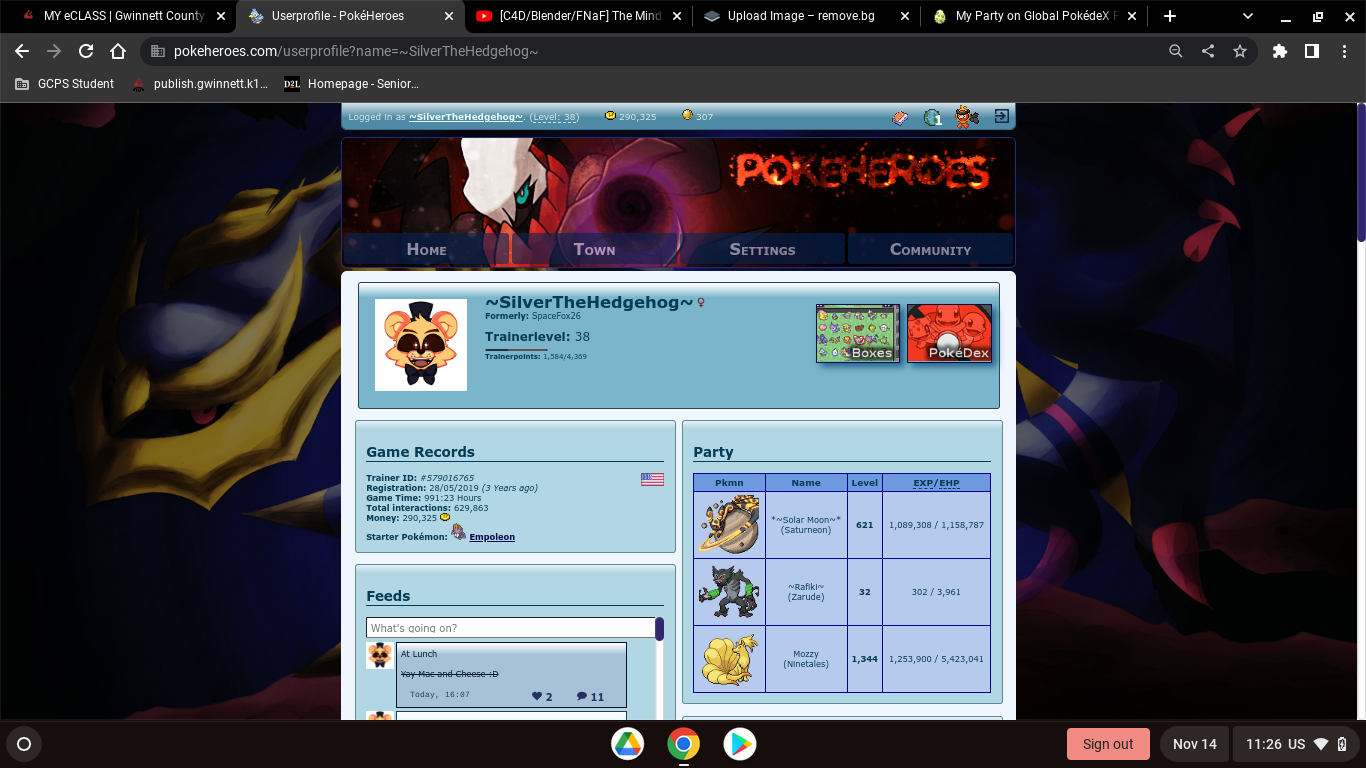The width and height of the screenshot is (1366, 768).
Task: Open the status tray showing 11:26
Action: tap(1295, 744)
